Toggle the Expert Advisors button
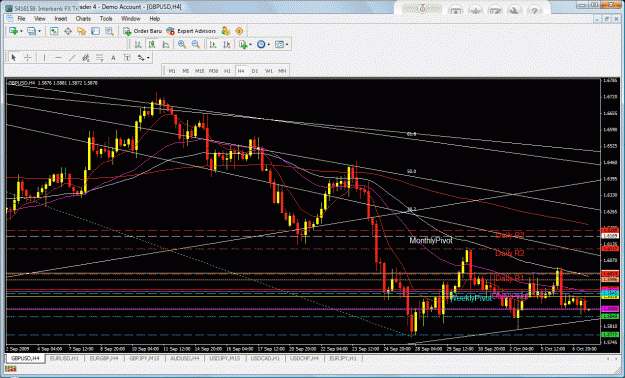This screenshot has height=378, width=625. (191, 31)
